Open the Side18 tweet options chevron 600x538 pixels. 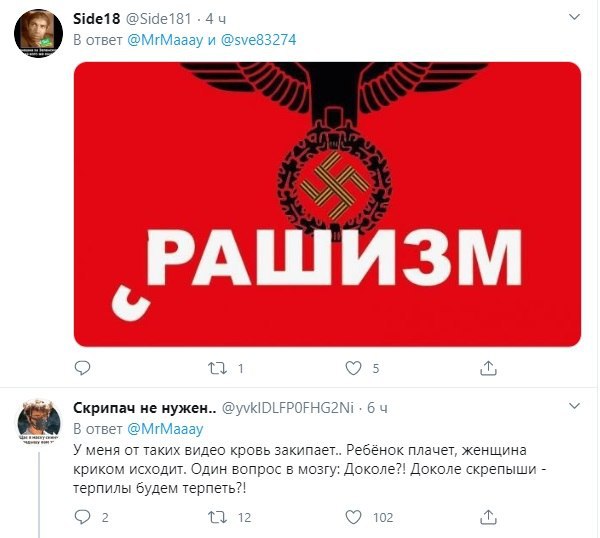574,17
